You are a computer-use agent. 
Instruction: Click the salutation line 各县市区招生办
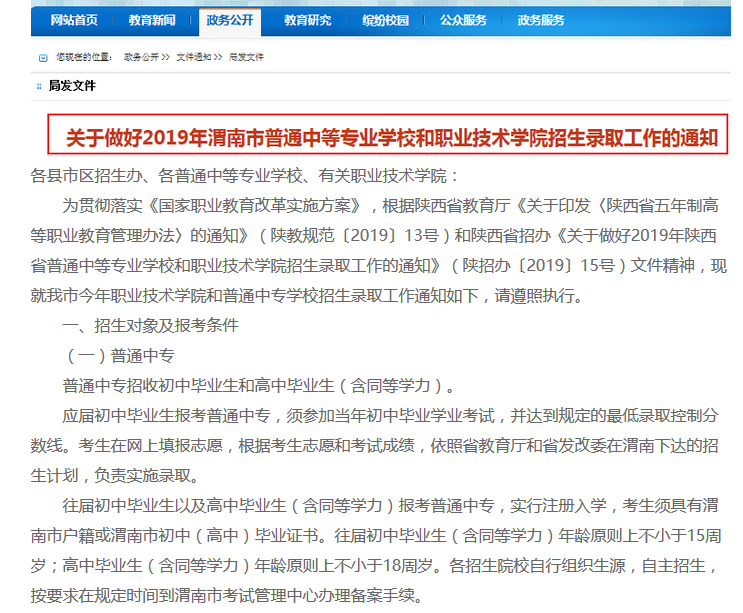coord(245,176)
